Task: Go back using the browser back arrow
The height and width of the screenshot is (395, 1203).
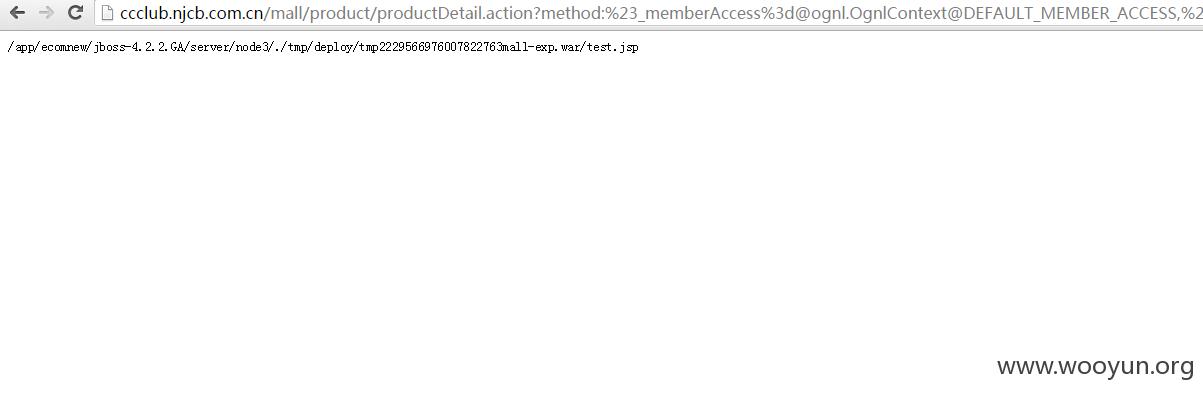Action: [17, 13]
